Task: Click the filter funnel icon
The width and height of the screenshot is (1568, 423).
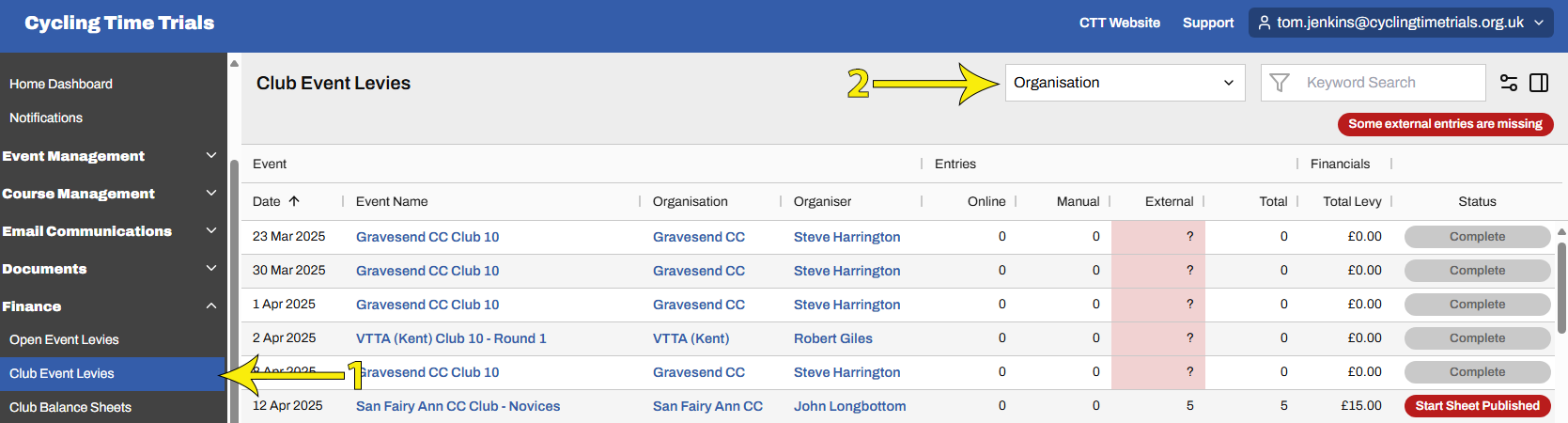Action: pos(1279,83)
